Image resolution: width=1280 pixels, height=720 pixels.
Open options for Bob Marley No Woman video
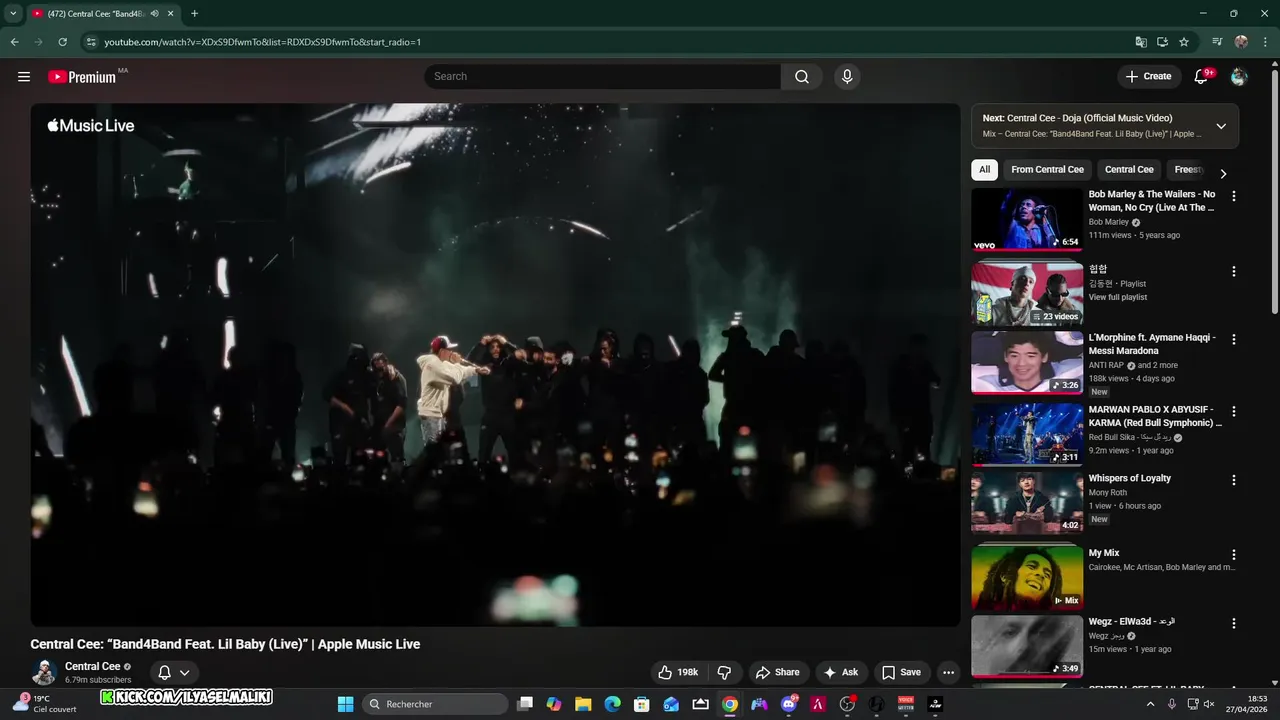click(x=1233, y=196)
